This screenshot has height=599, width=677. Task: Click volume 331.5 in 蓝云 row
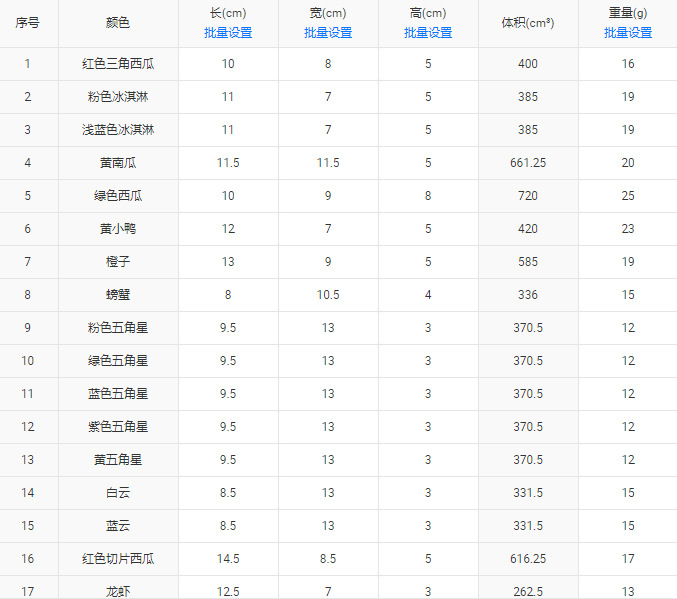click(528, 526)
